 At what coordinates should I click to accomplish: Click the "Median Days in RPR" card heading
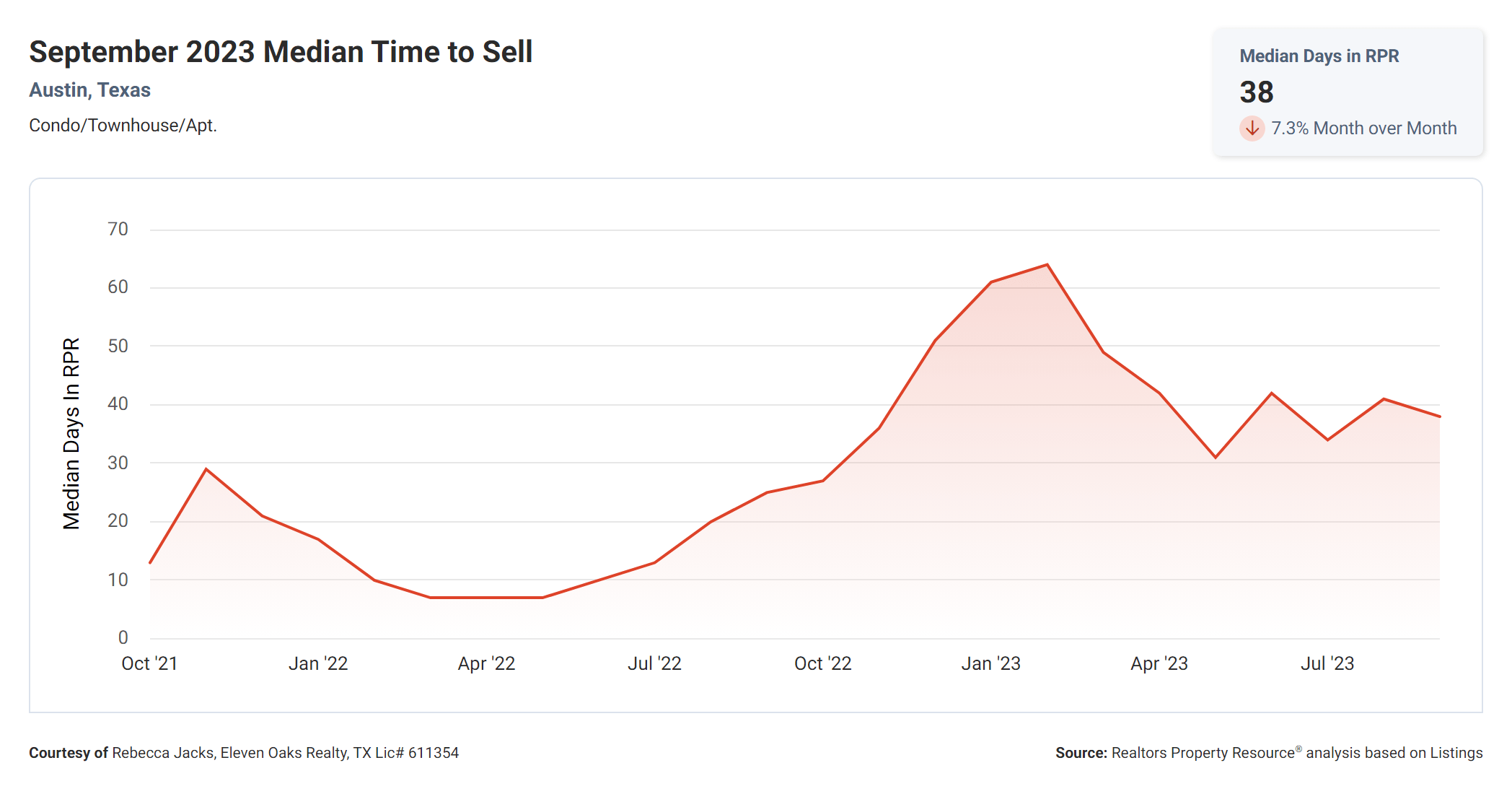[x=1319, y=56]
